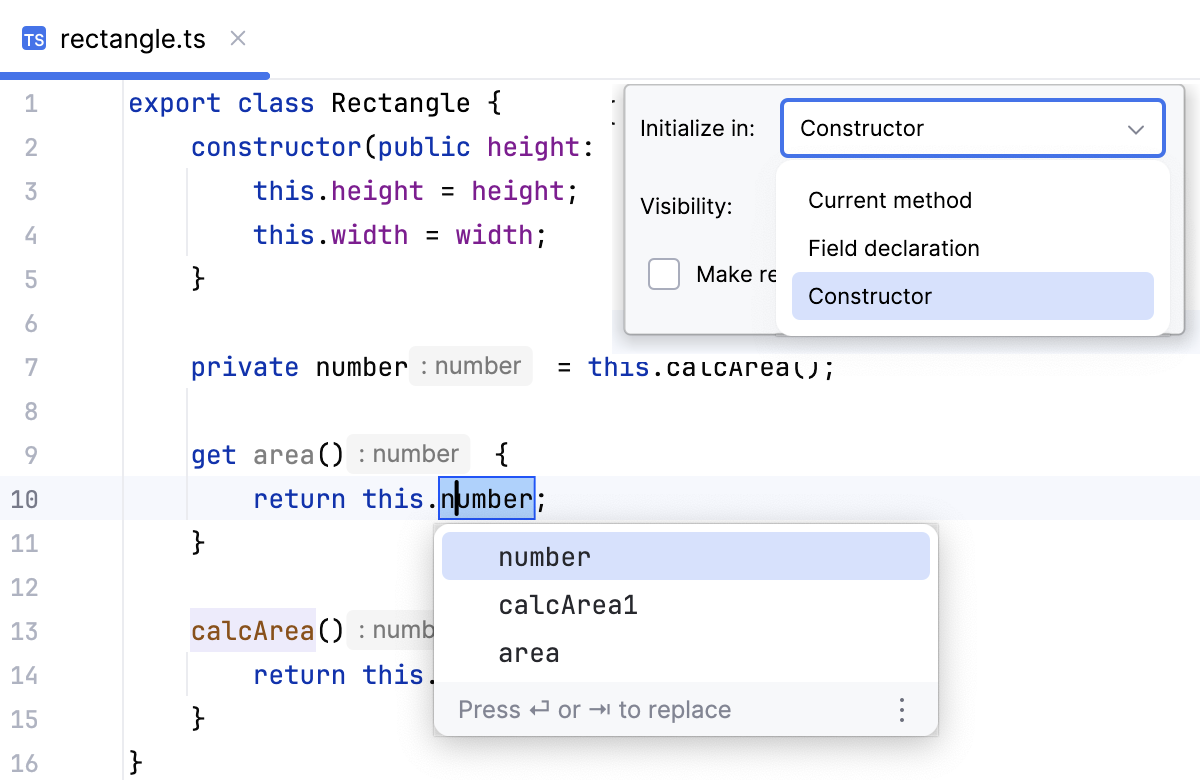This screenshot has width=1200, height=780.
Task: Enable the Make readonly checkbox
Action: (664, 274)
